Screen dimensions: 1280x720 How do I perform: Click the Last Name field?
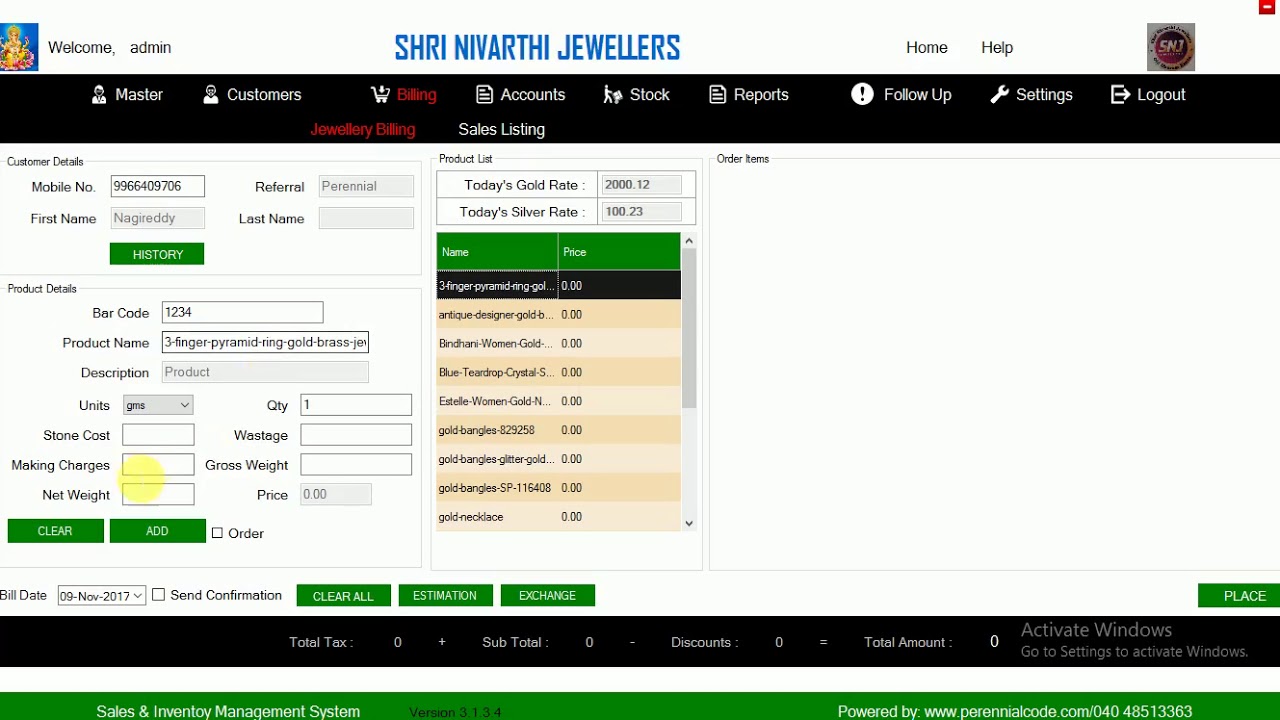[x=366, y=218]
